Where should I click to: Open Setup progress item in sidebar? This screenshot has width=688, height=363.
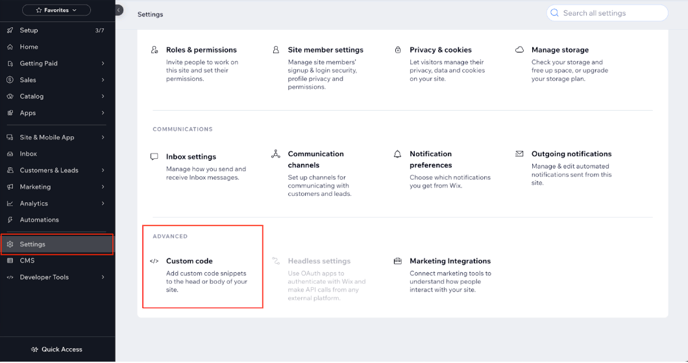click(57, 31)
